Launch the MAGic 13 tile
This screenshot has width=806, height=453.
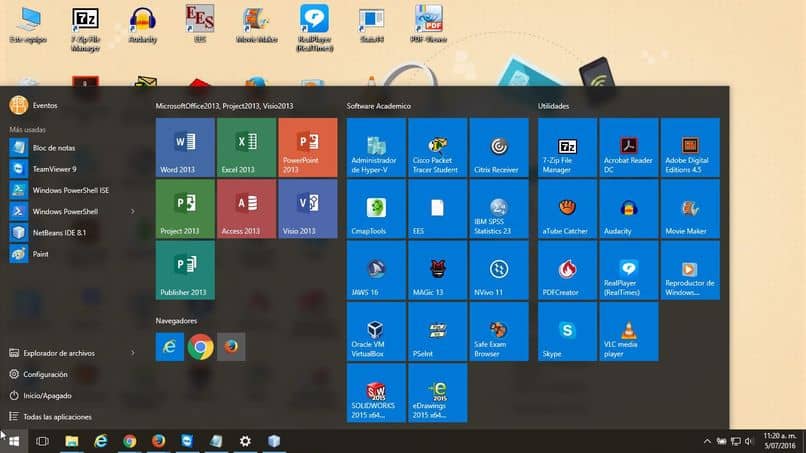pyautogui.click(x=437, y=270)
